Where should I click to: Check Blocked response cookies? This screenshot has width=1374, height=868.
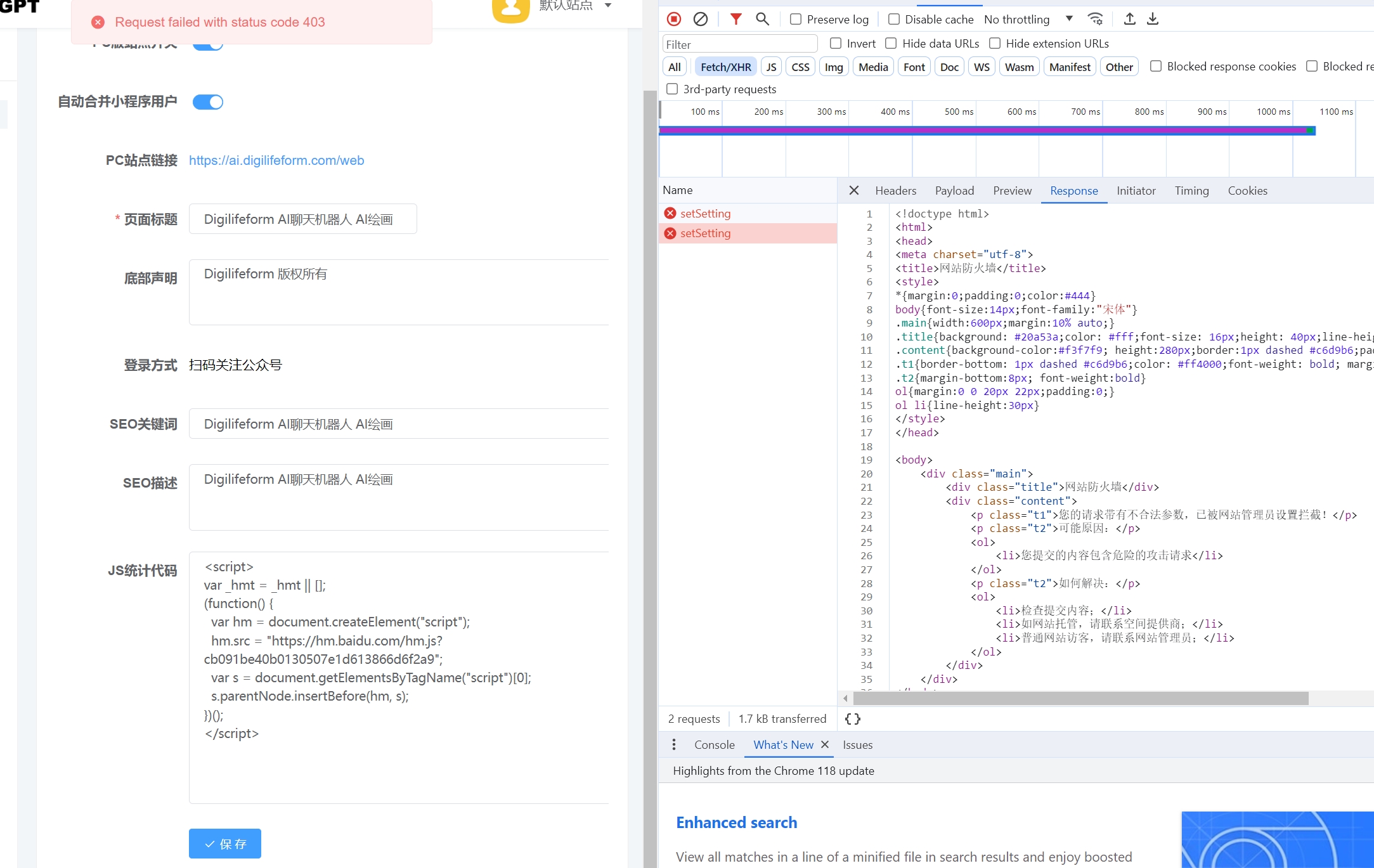1155,66
